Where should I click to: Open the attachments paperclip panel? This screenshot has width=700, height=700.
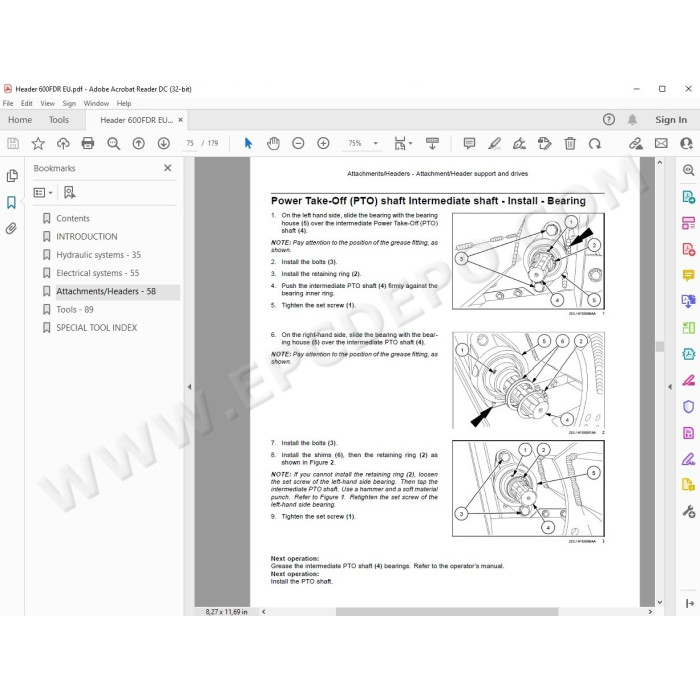[x=11, y=229]
